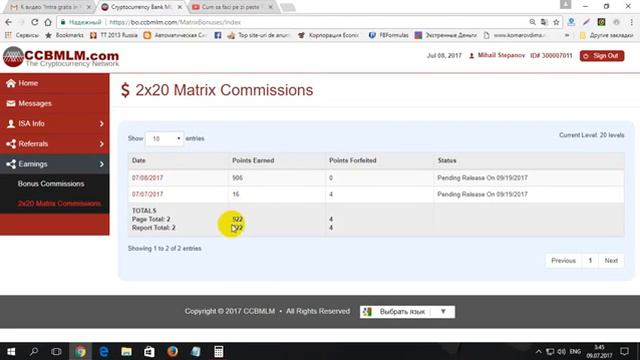Screen dimensions: 640x360
Task: Go back with the browser back arrow
Action: (9, 22)
